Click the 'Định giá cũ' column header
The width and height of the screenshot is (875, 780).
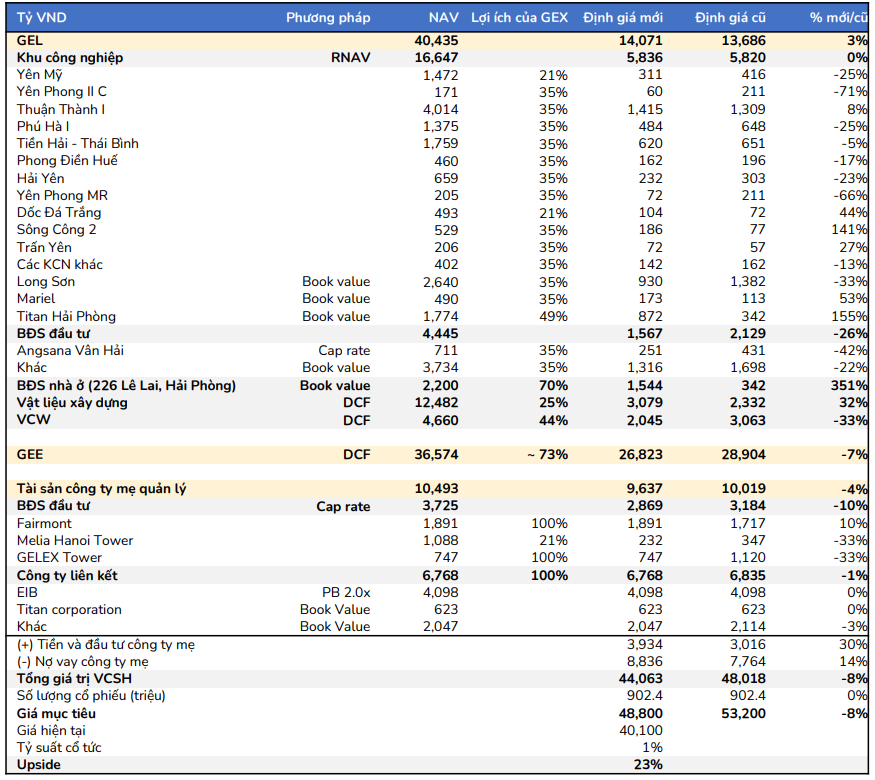click(x=730, y=18)
